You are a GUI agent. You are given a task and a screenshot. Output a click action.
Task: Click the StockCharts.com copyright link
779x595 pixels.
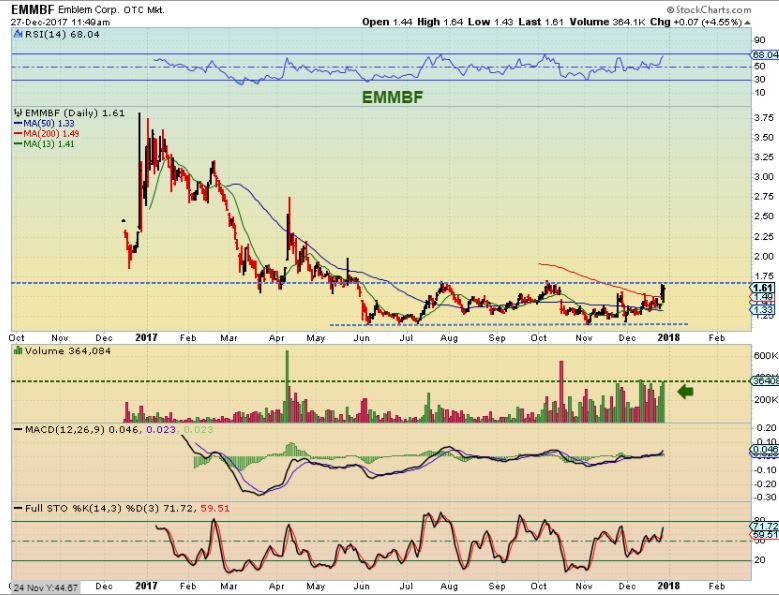click(709, 9)
